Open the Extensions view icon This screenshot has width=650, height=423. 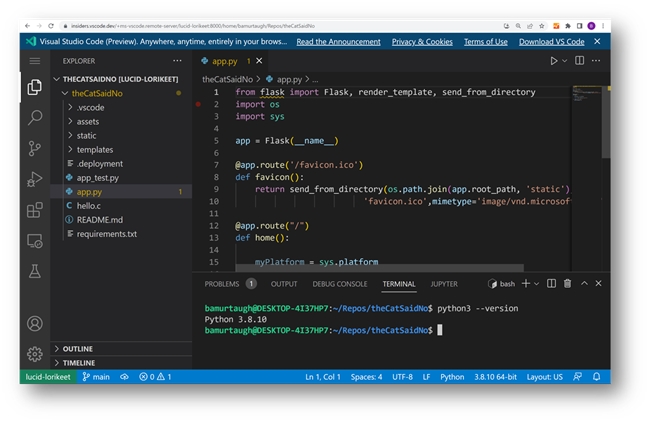(35, 210)
